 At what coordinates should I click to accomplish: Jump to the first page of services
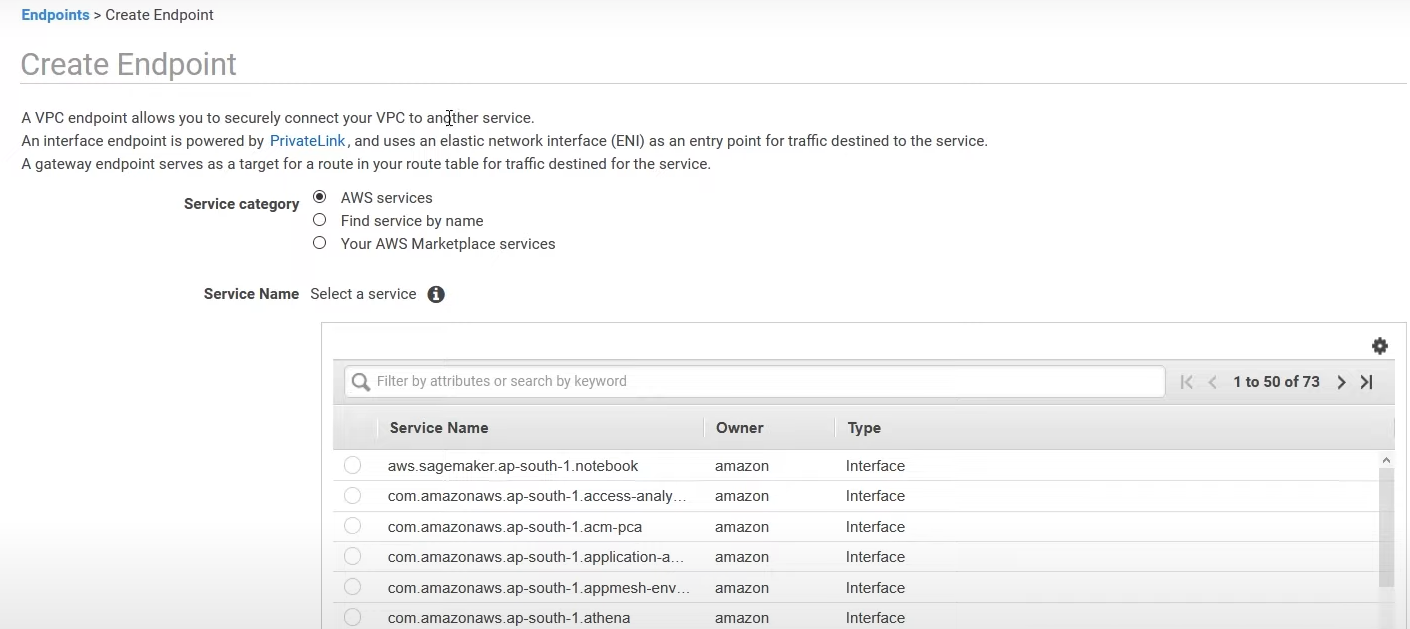click(1187, 382)
